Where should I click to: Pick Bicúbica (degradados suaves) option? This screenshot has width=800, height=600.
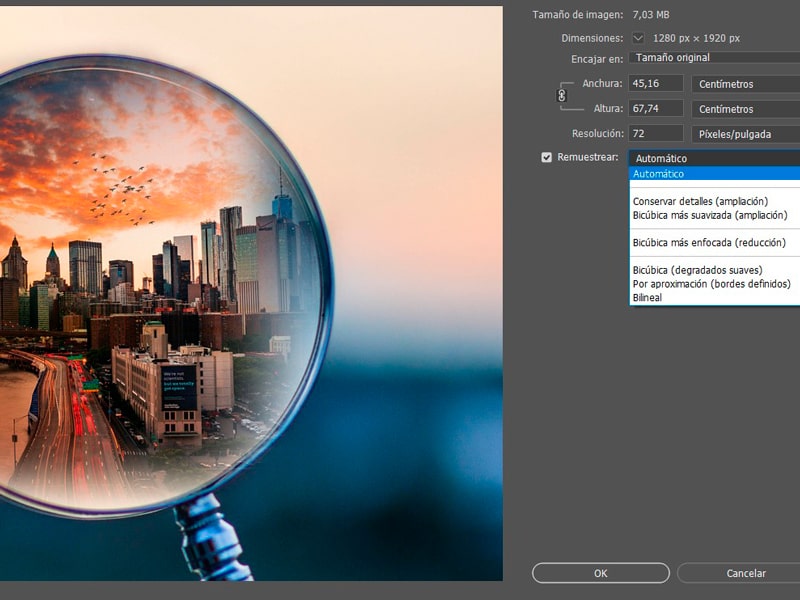[697, 270]
